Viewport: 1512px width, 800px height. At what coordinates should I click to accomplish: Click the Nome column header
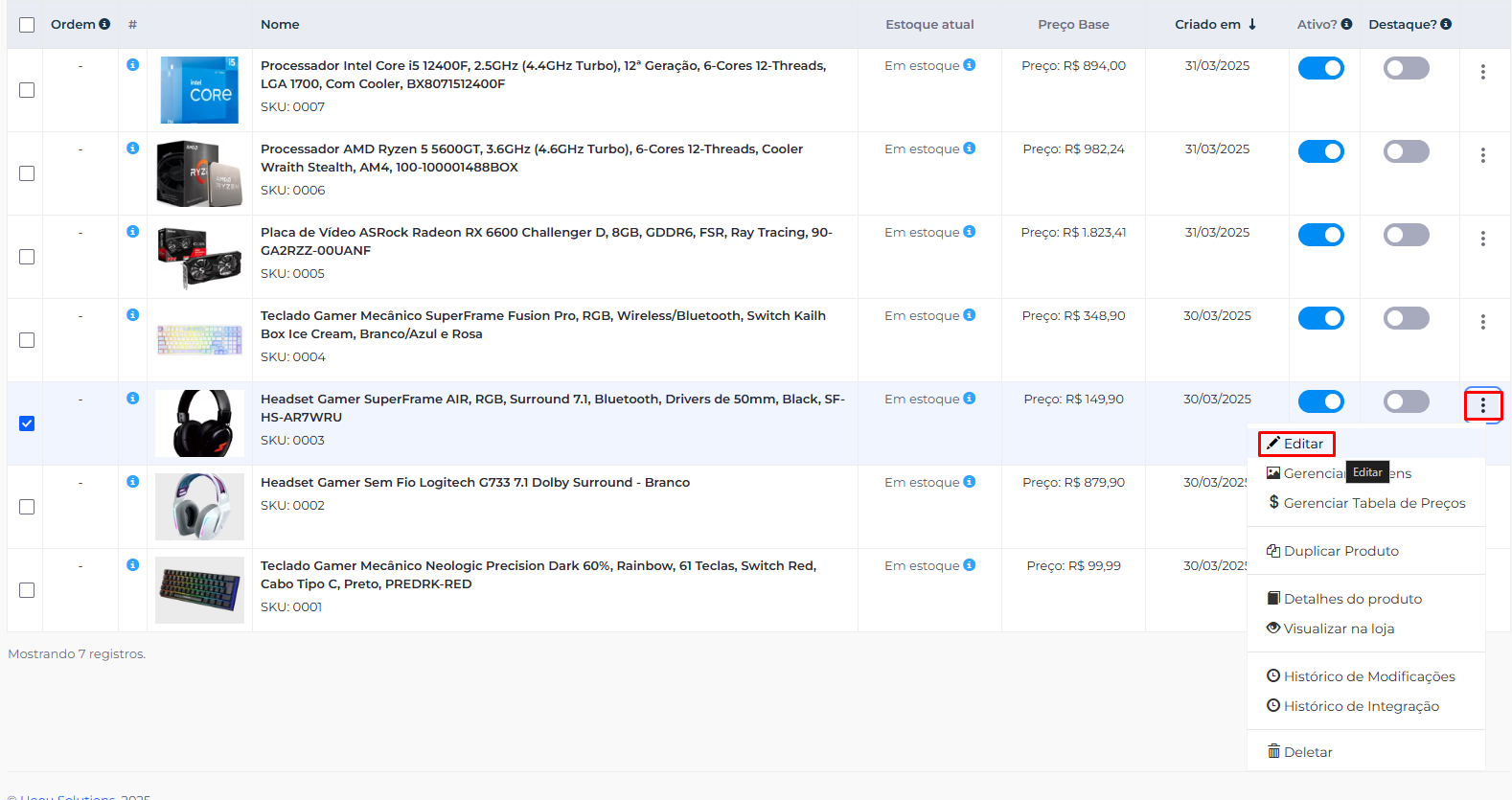pyautogui.click(x=280, y=24)
